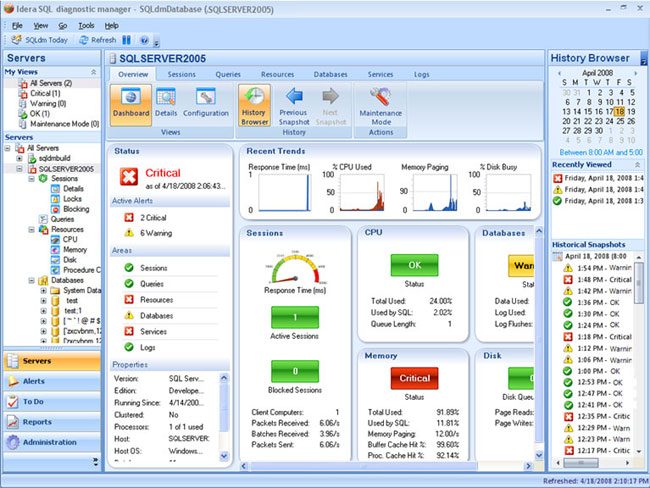This screenshot has height=488, width=650.
Task: Toggle the History Browser button
Action: (255, 105)
